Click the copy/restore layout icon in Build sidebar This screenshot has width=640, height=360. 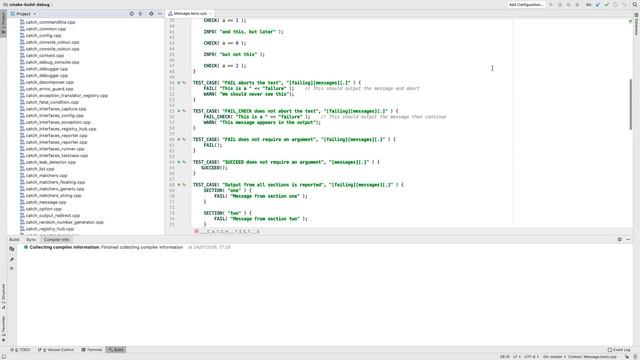click(x=12, y=249)
